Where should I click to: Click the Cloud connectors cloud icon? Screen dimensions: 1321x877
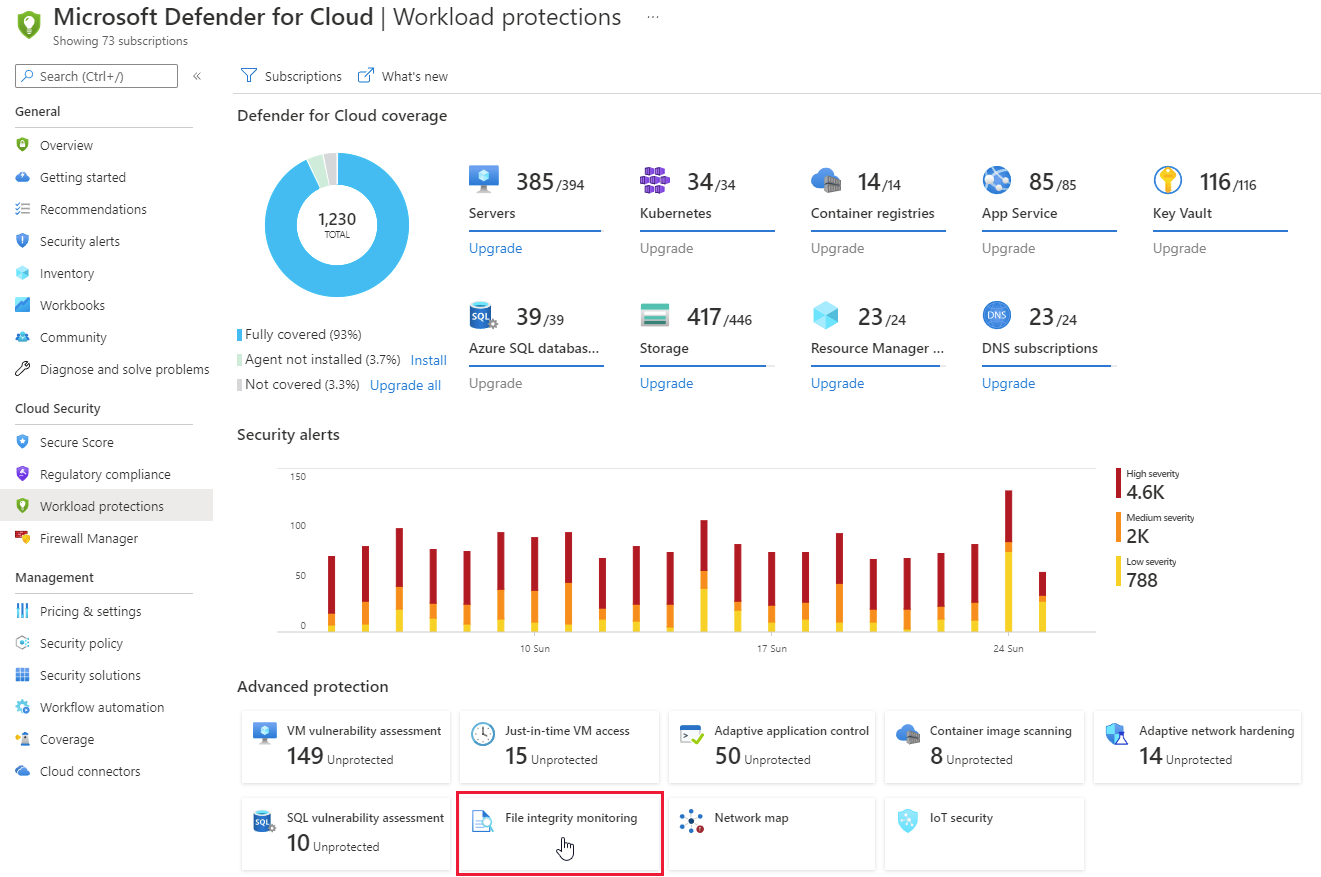click(x=22, y=771)
